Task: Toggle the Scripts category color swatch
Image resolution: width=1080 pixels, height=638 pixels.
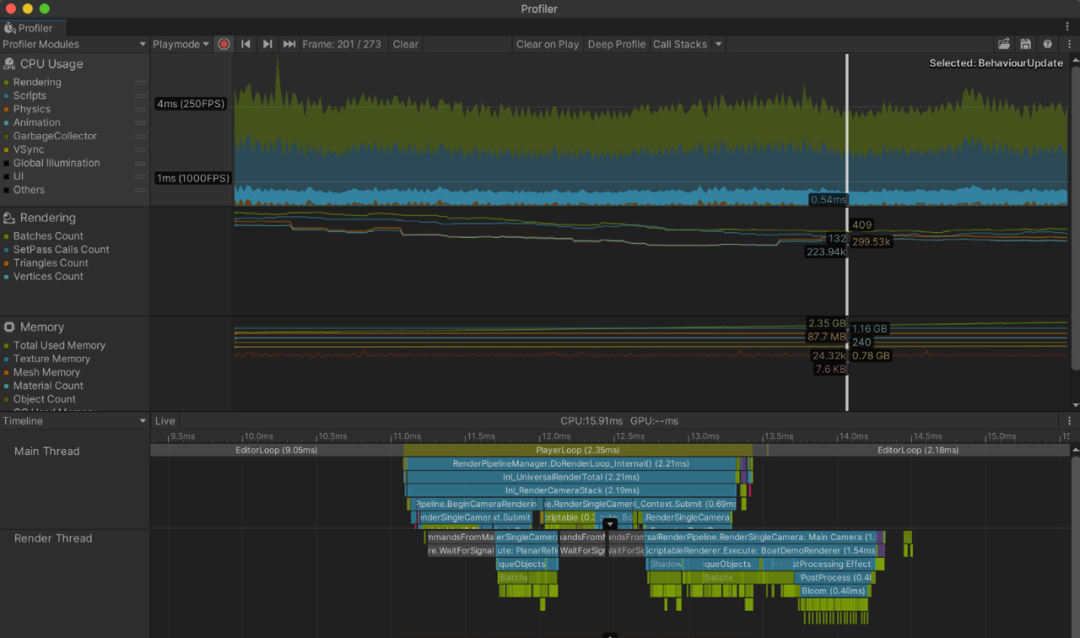Action: point(6,96)
